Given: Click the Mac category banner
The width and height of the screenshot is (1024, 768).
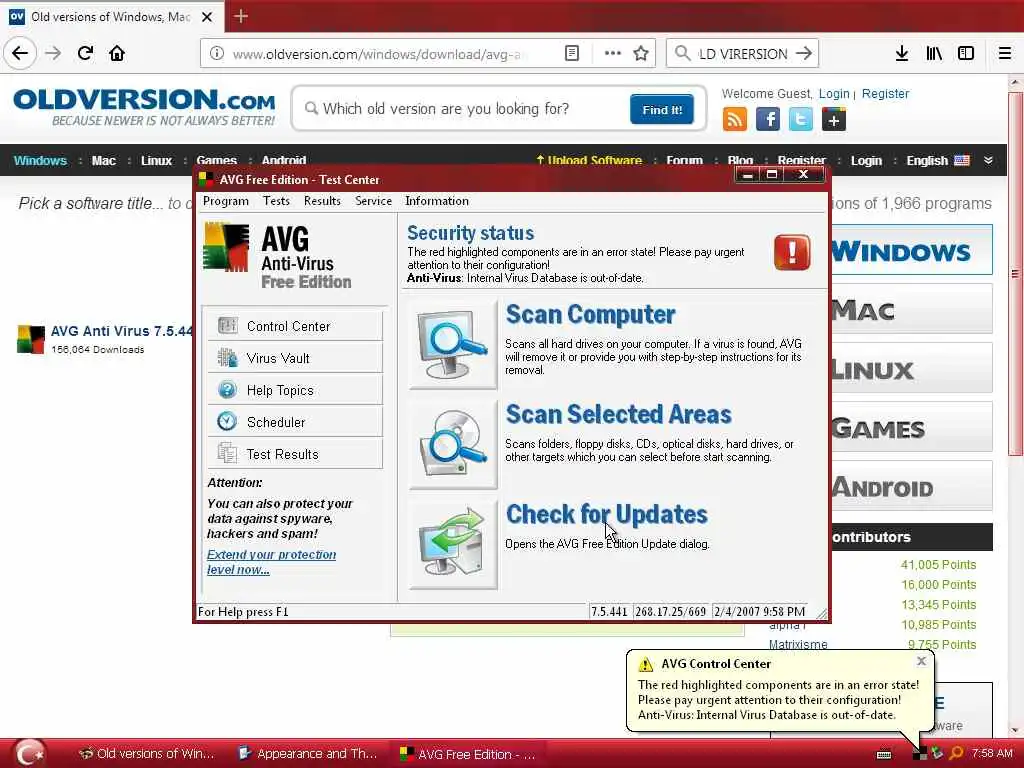Looking at the screenshot, I should pyautogui.click(x=912, y=310).
